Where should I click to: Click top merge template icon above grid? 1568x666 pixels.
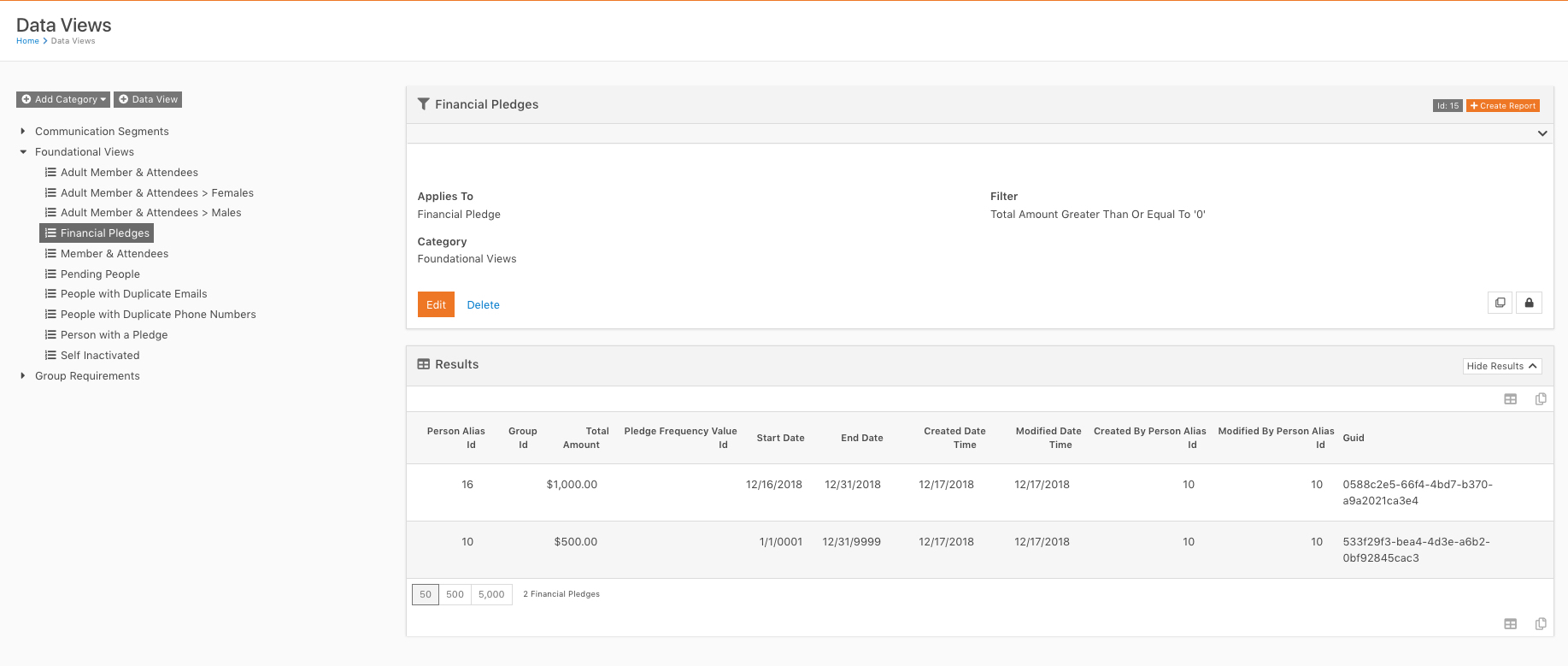pos(1541,399)
